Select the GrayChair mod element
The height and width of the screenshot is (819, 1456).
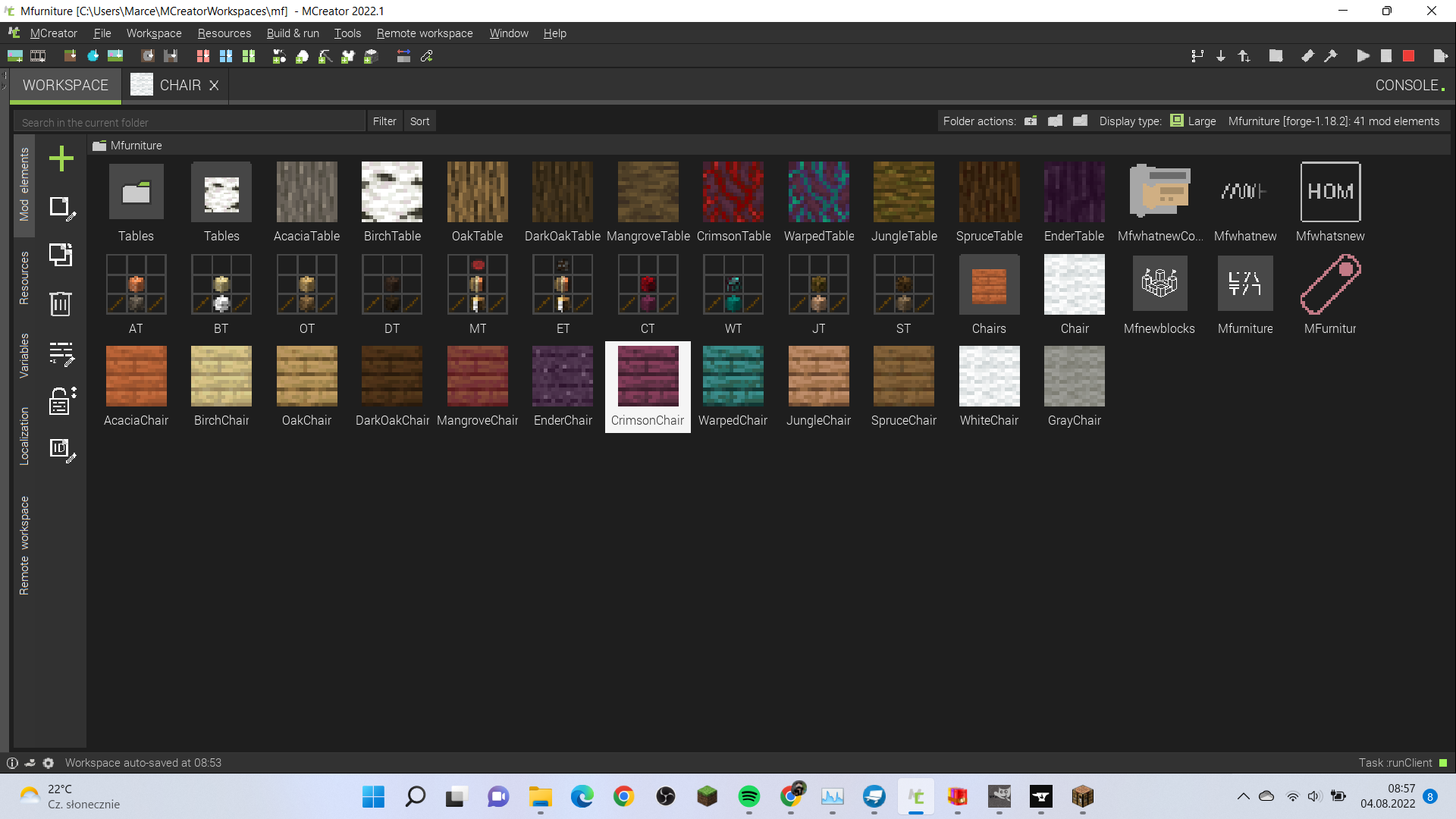pos(1075,387)
